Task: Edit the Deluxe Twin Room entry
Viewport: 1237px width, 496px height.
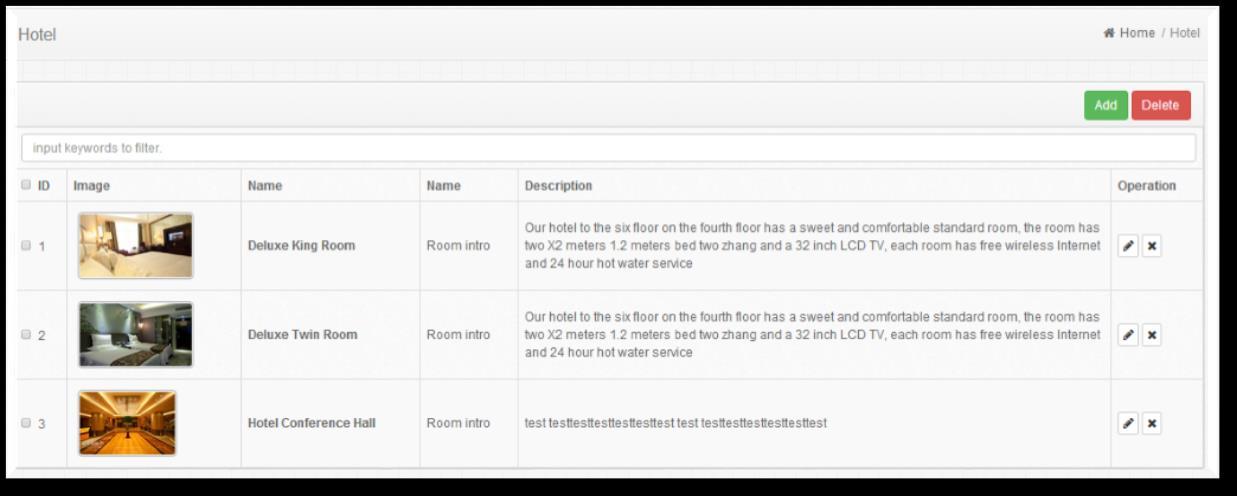Action: [1128, 335]
